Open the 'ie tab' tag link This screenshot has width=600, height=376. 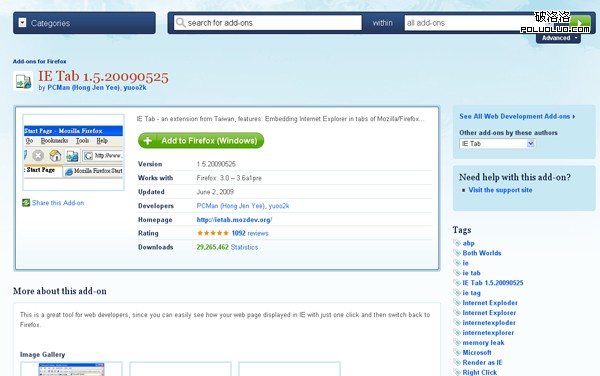coord(471,273)
